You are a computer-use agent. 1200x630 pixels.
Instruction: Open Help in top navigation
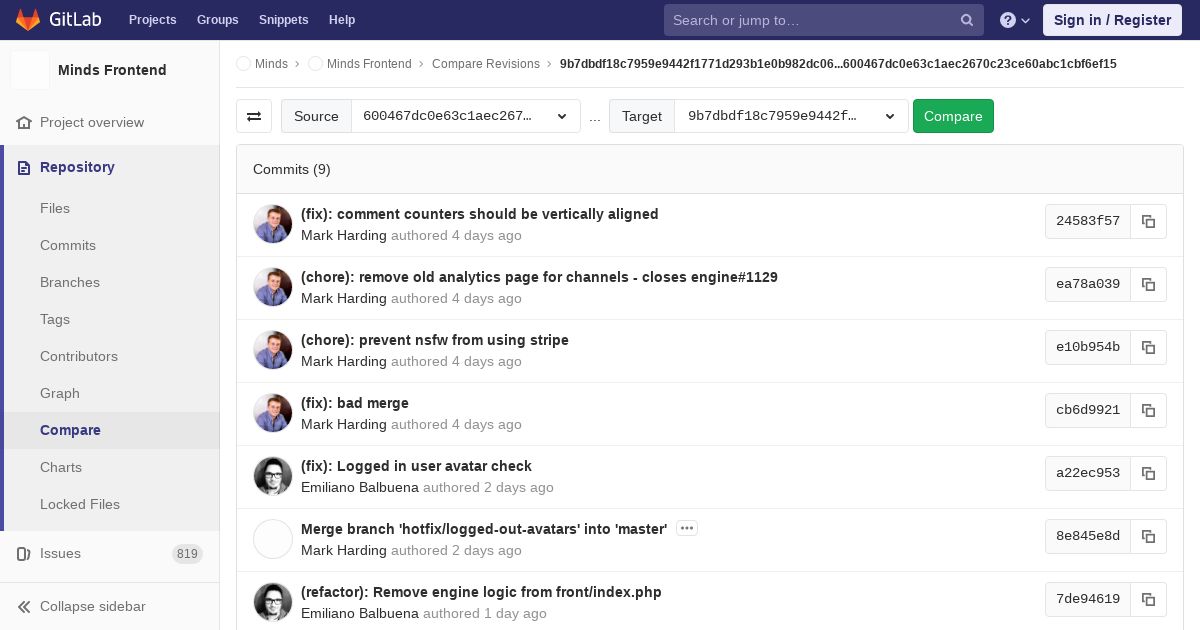342,20
